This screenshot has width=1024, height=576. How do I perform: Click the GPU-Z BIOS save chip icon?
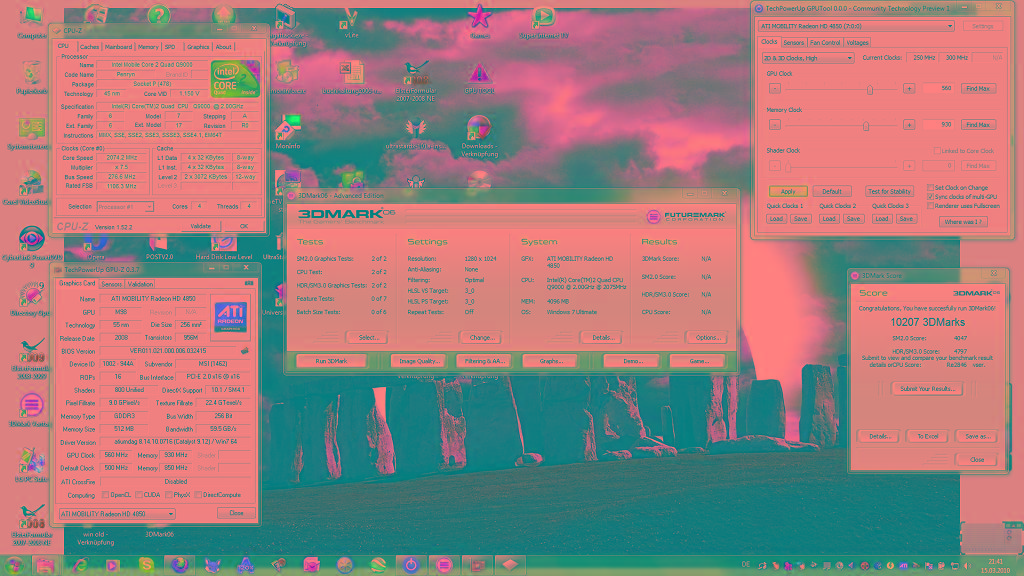point(245,351)
